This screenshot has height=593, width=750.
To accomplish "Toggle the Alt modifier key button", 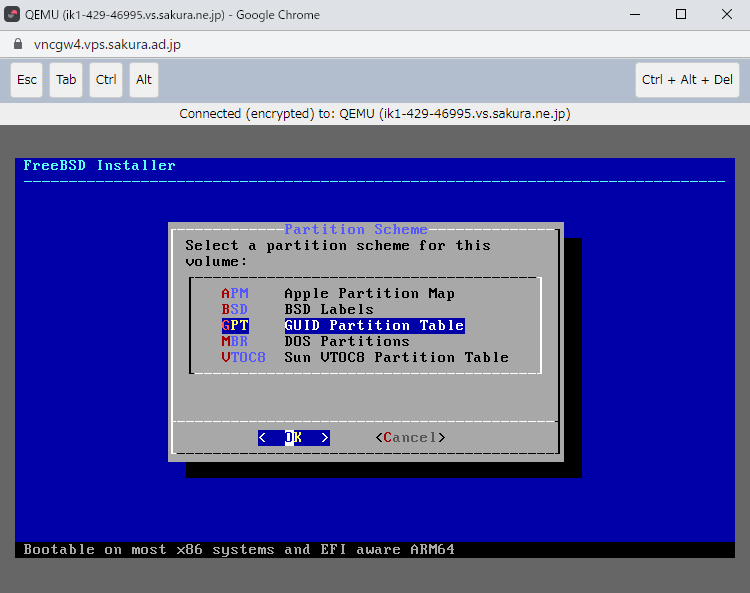I will 144,80.
